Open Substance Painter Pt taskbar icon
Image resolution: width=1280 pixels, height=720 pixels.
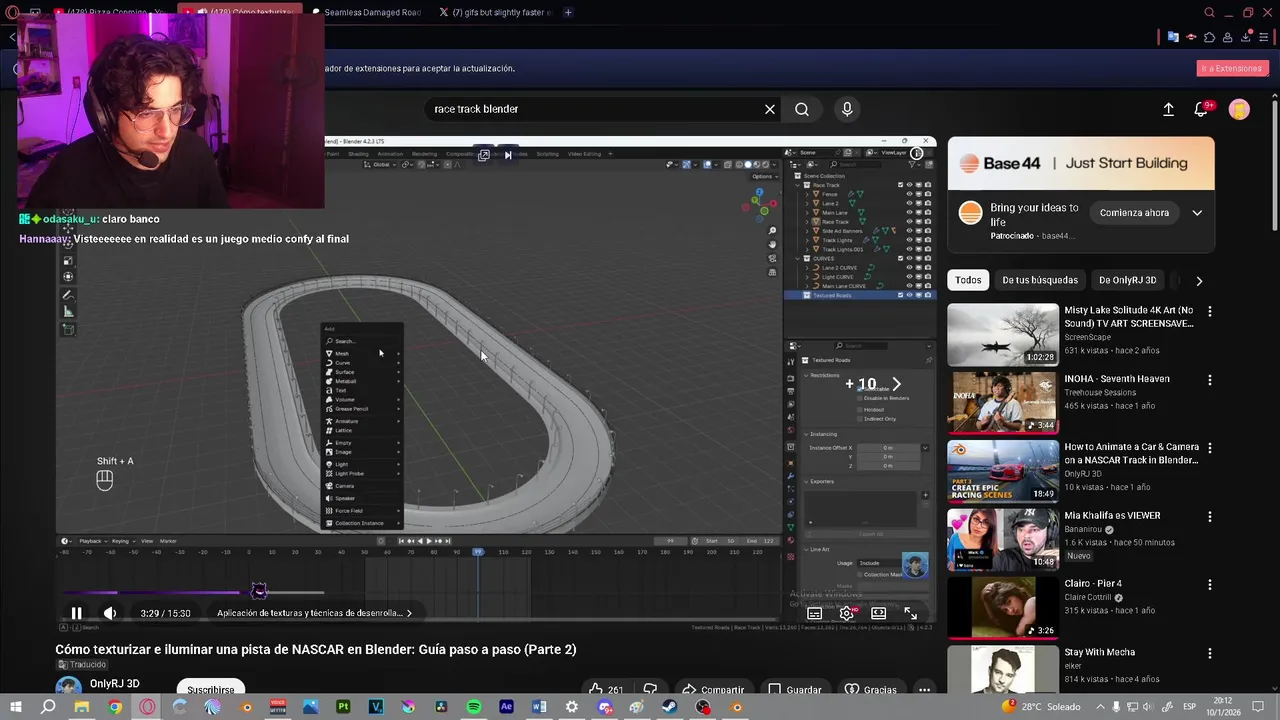[343, 707]
